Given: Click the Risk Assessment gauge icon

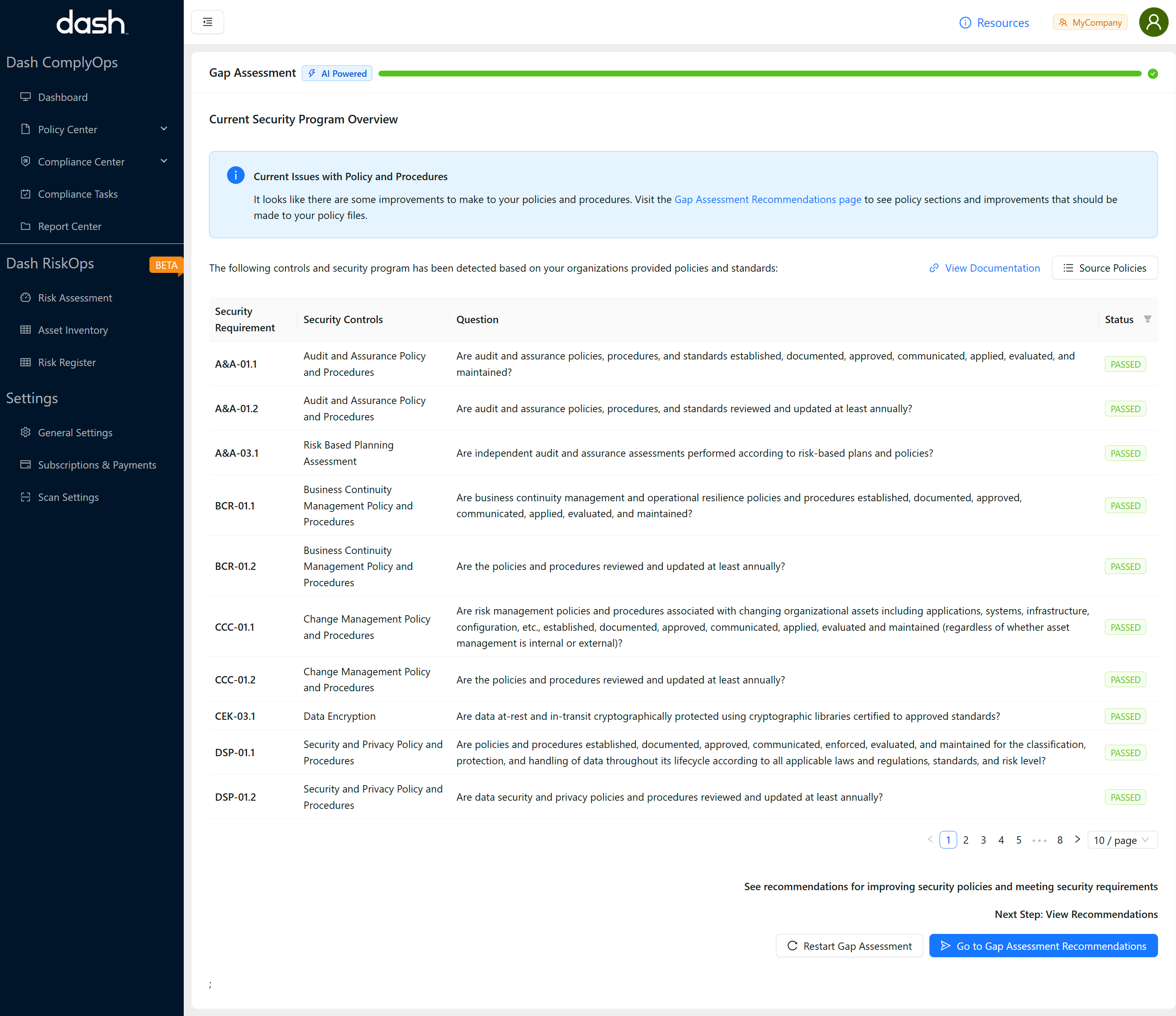Looking at the screenshot, I should (x=26, y=297).
